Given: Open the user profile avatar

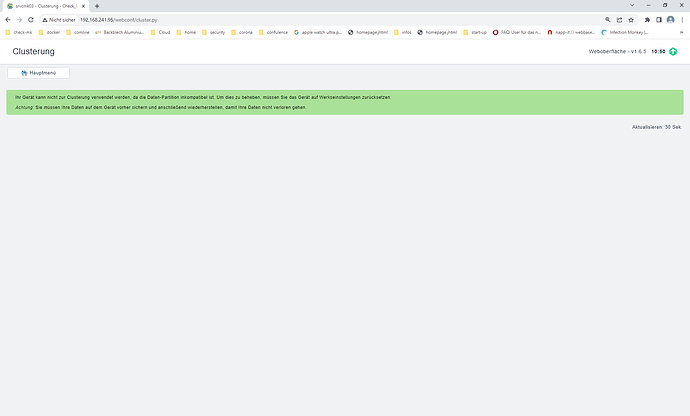Looking at the screenshot, I should click(x=671, y=20).
